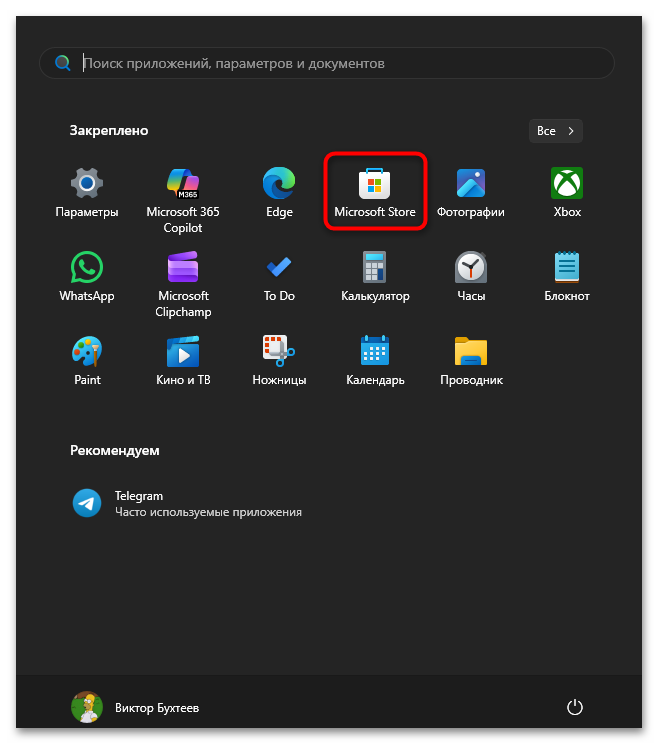Expand all apps with Все button
Image resolution: width=658 pixels, height=744 pixels.
tap(555, 131)
